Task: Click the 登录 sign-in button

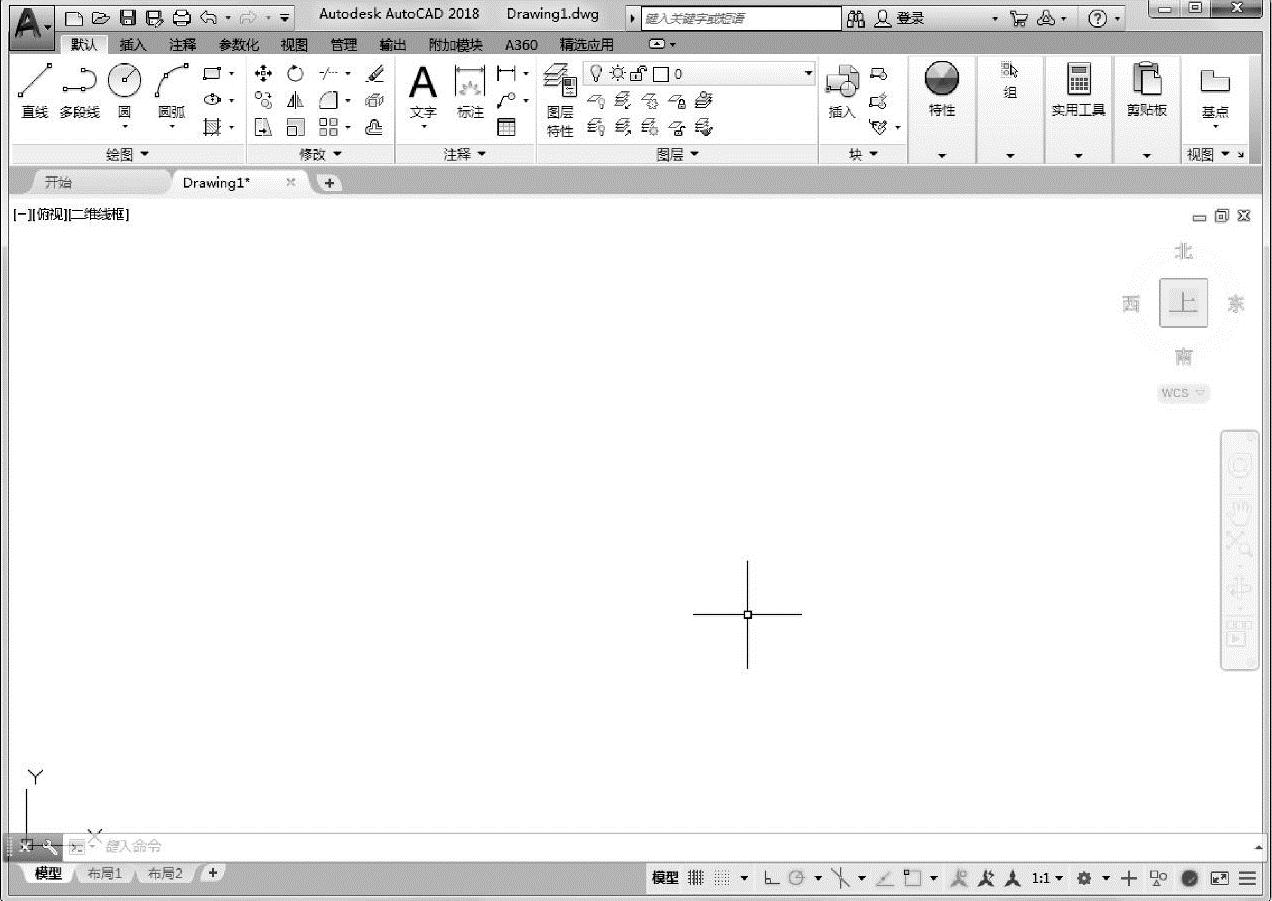Action: click(x=900, y=18)
